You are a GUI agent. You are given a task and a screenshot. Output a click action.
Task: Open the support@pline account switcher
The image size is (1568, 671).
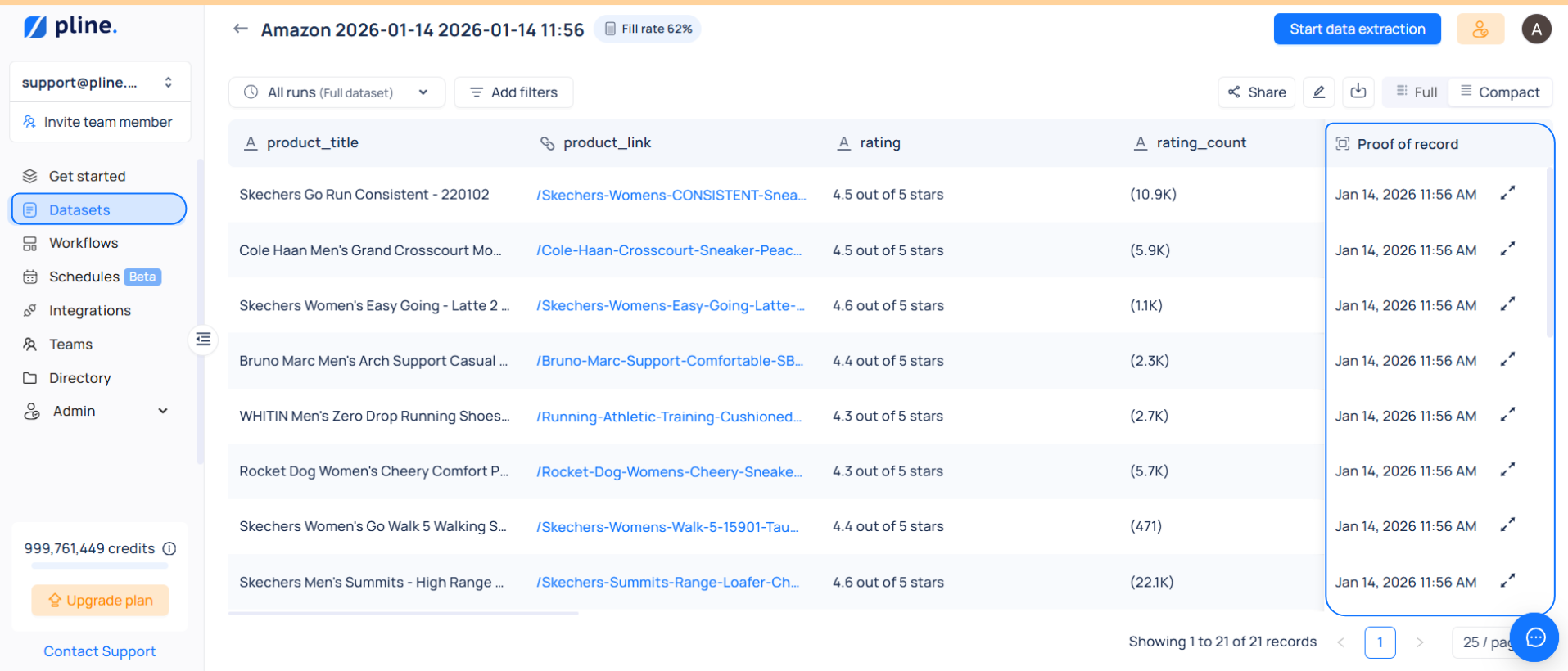(x=99, y=83)
